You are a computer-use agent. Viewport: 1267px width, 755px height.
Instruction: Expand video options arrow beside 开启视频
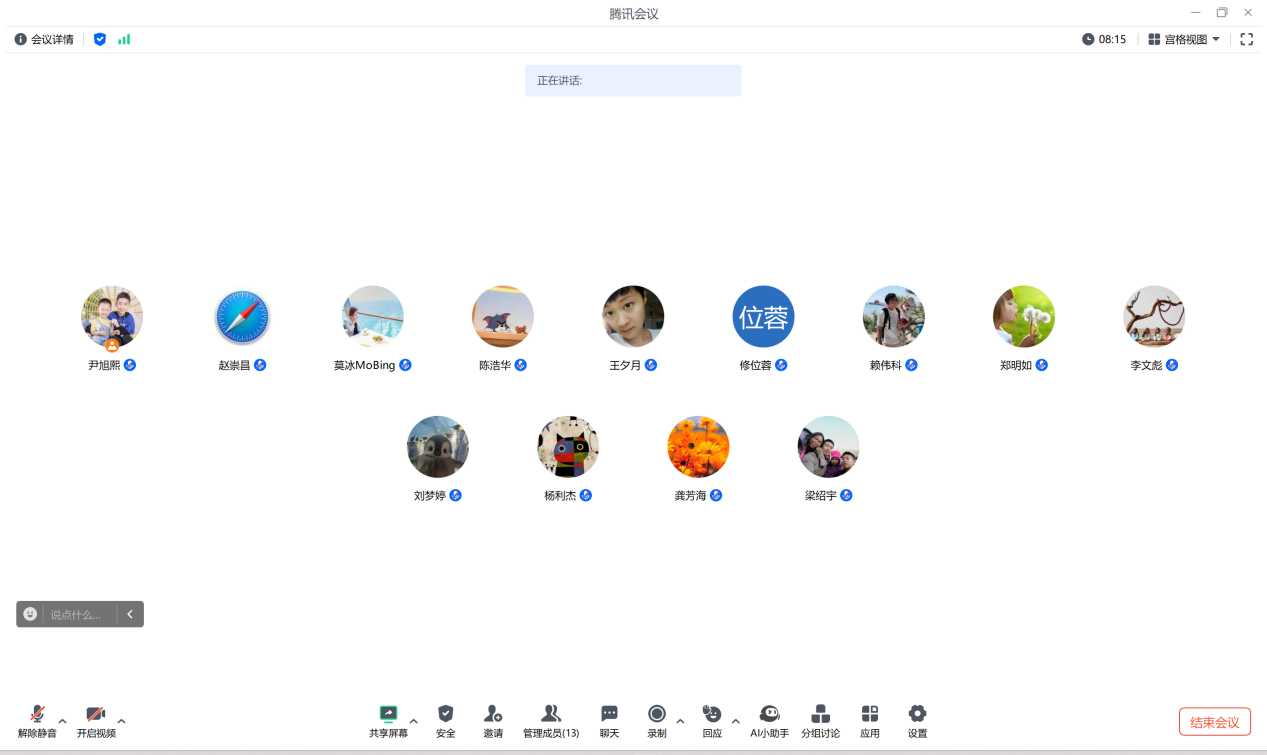(x=122, y=721)
